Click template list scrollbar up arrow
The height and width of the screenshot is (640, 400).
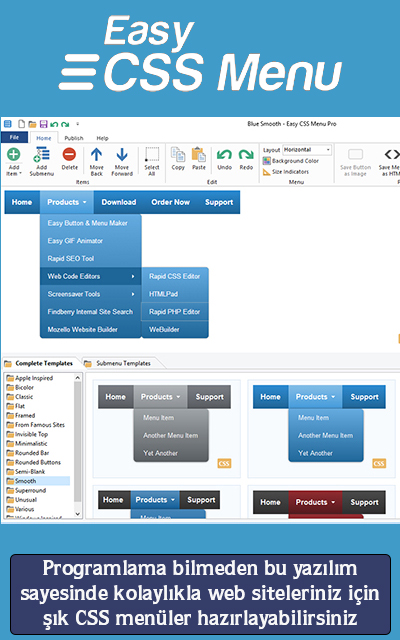coord(78,378)
